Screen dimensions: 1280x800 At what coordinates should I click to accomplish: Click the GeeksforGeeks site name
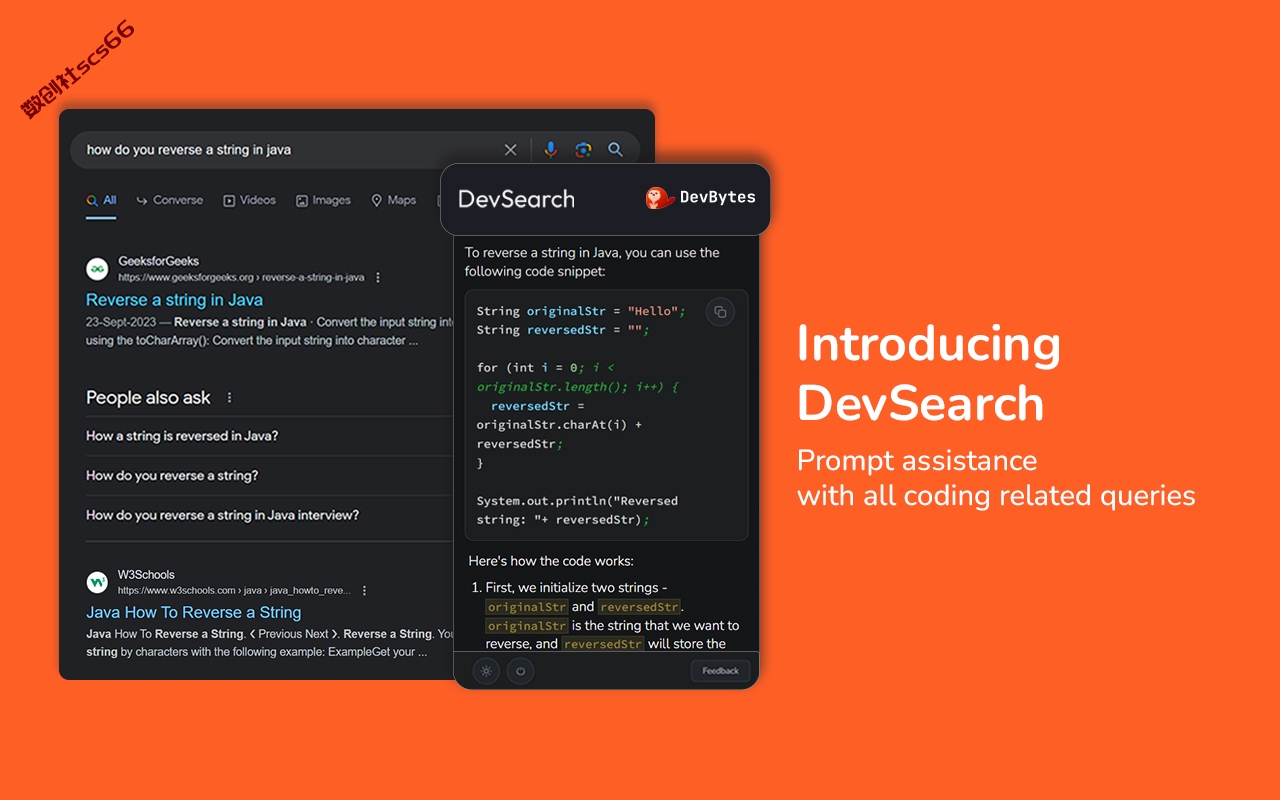coord(158,261)
